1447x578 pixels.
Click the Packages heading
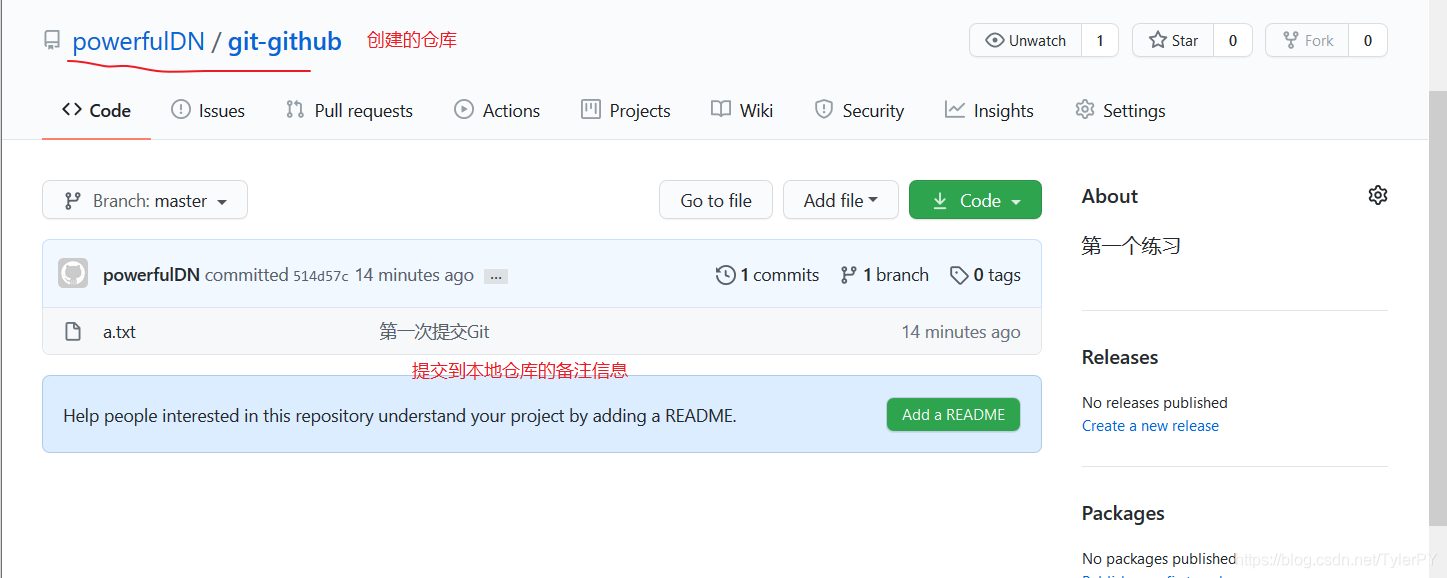click(1123, 513)
